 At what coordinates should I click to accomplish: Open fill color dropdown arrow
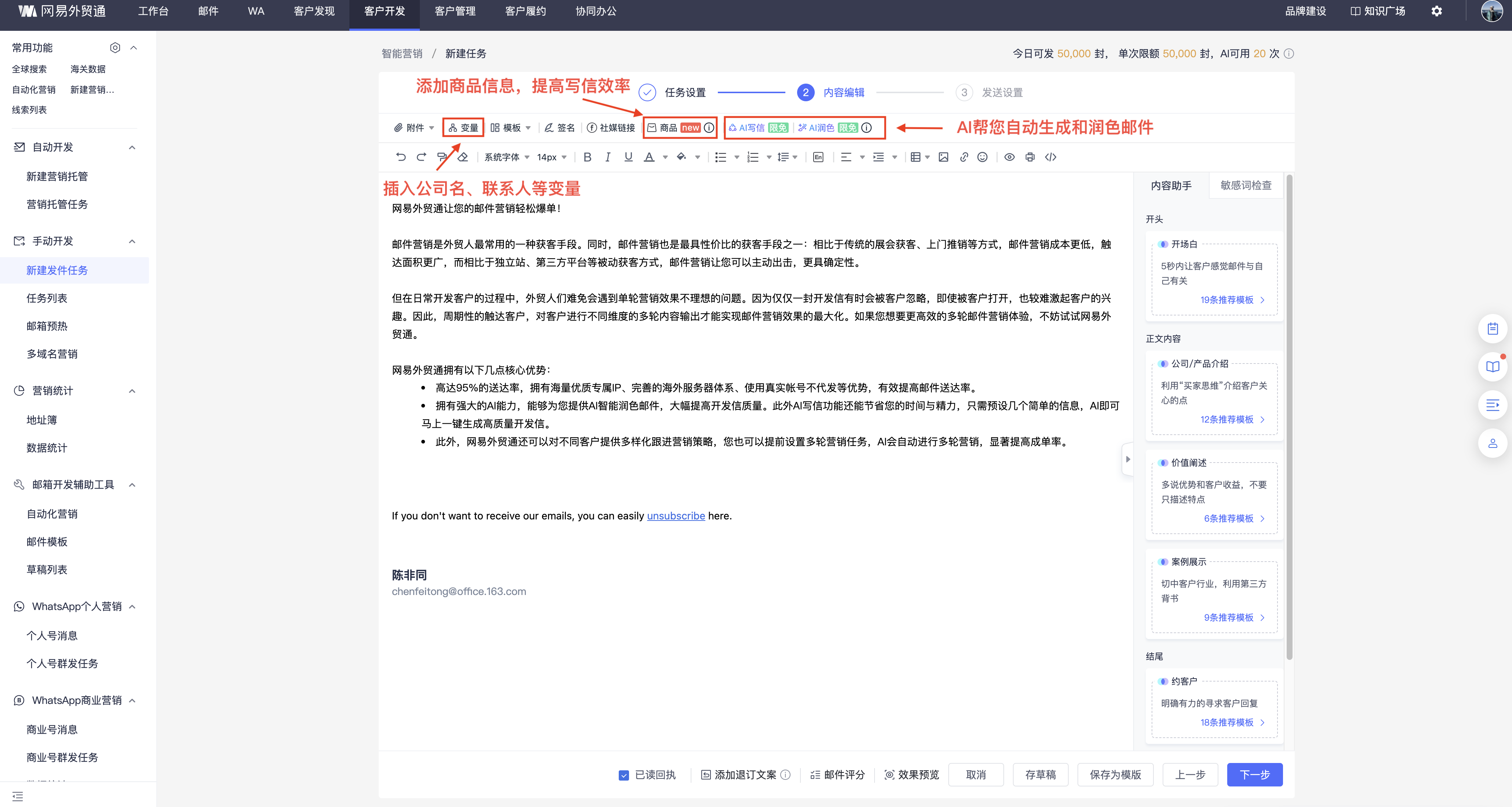tap(697, 157)
